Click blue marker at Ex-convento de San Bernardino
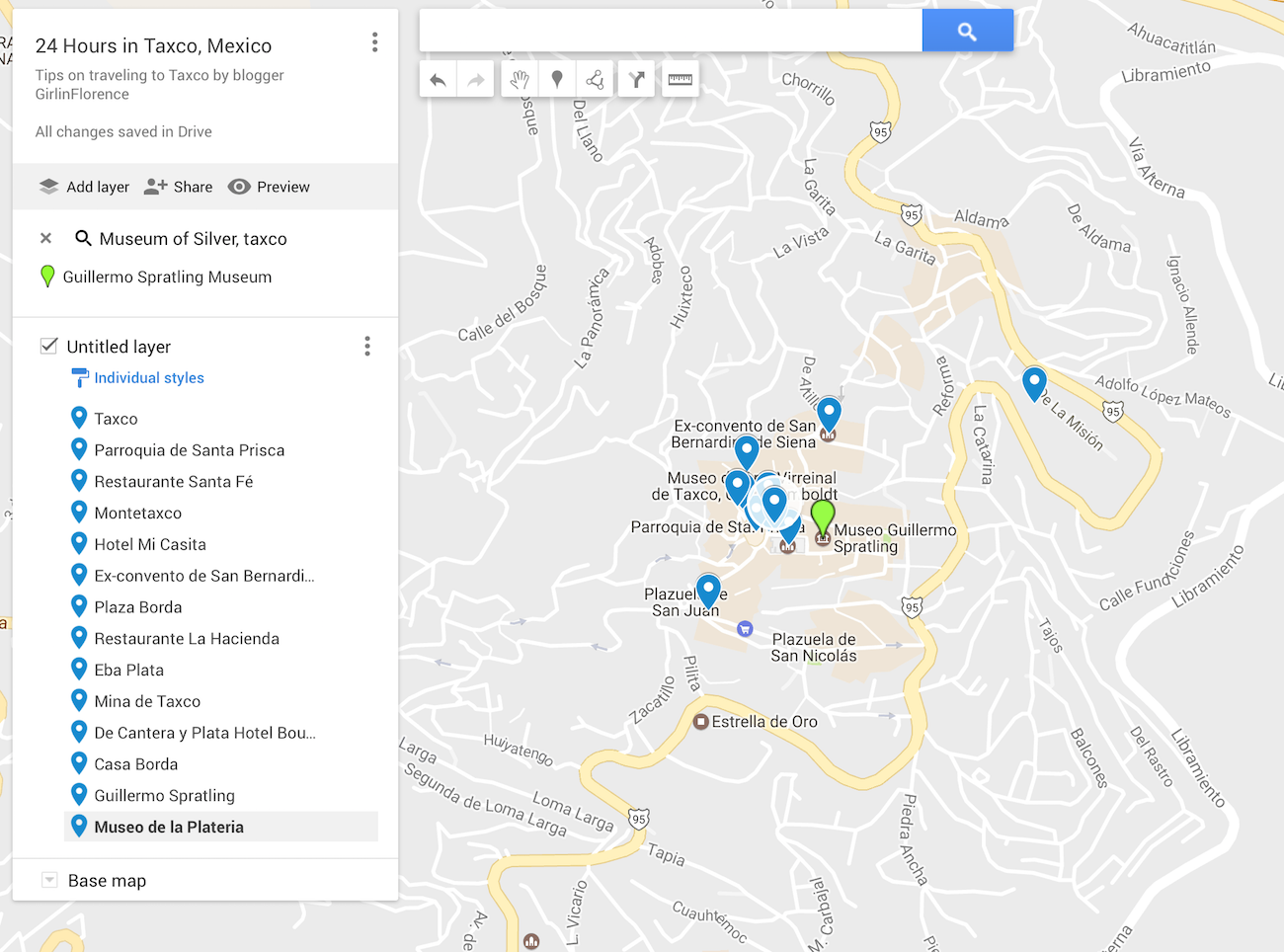 [x=829, y=414]
